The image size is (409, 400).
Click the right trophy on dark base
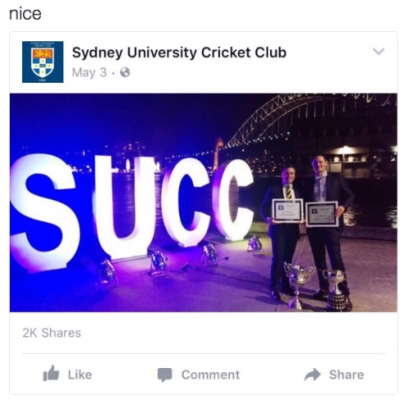coord(337,290)
